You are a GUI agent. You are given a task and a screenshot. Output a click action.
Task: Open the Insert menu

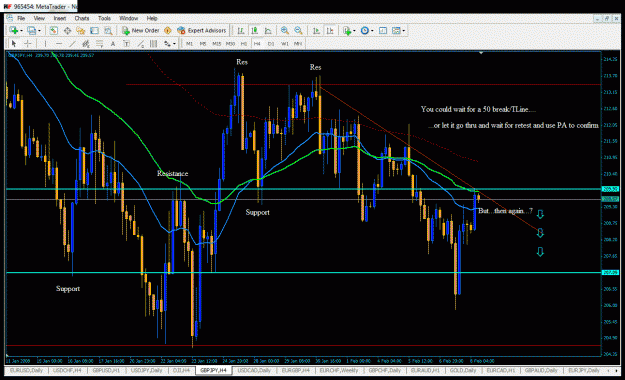click(x=60, y=18)
